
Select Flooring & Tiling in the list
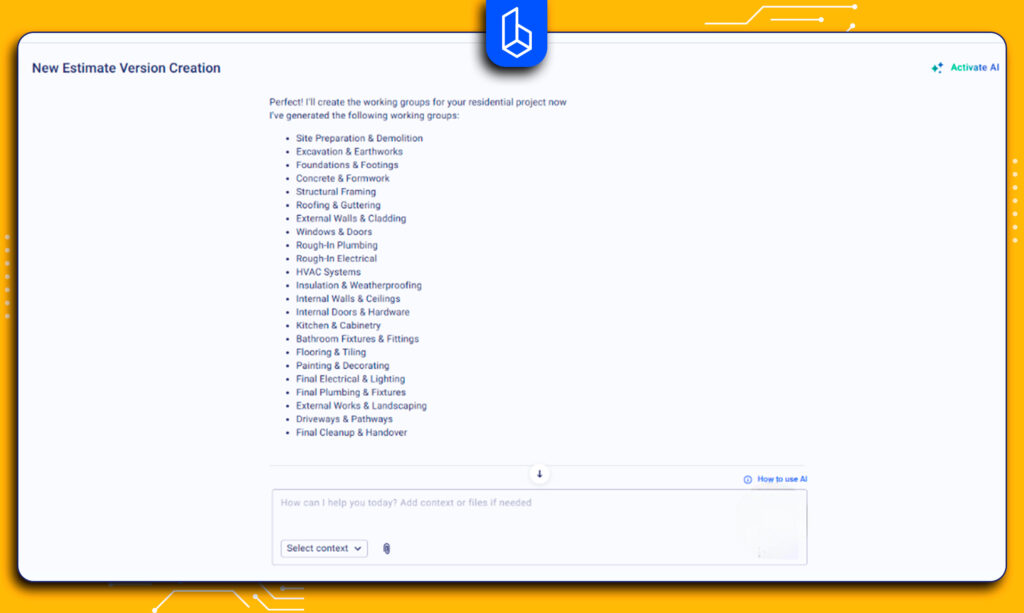[331, 352]
